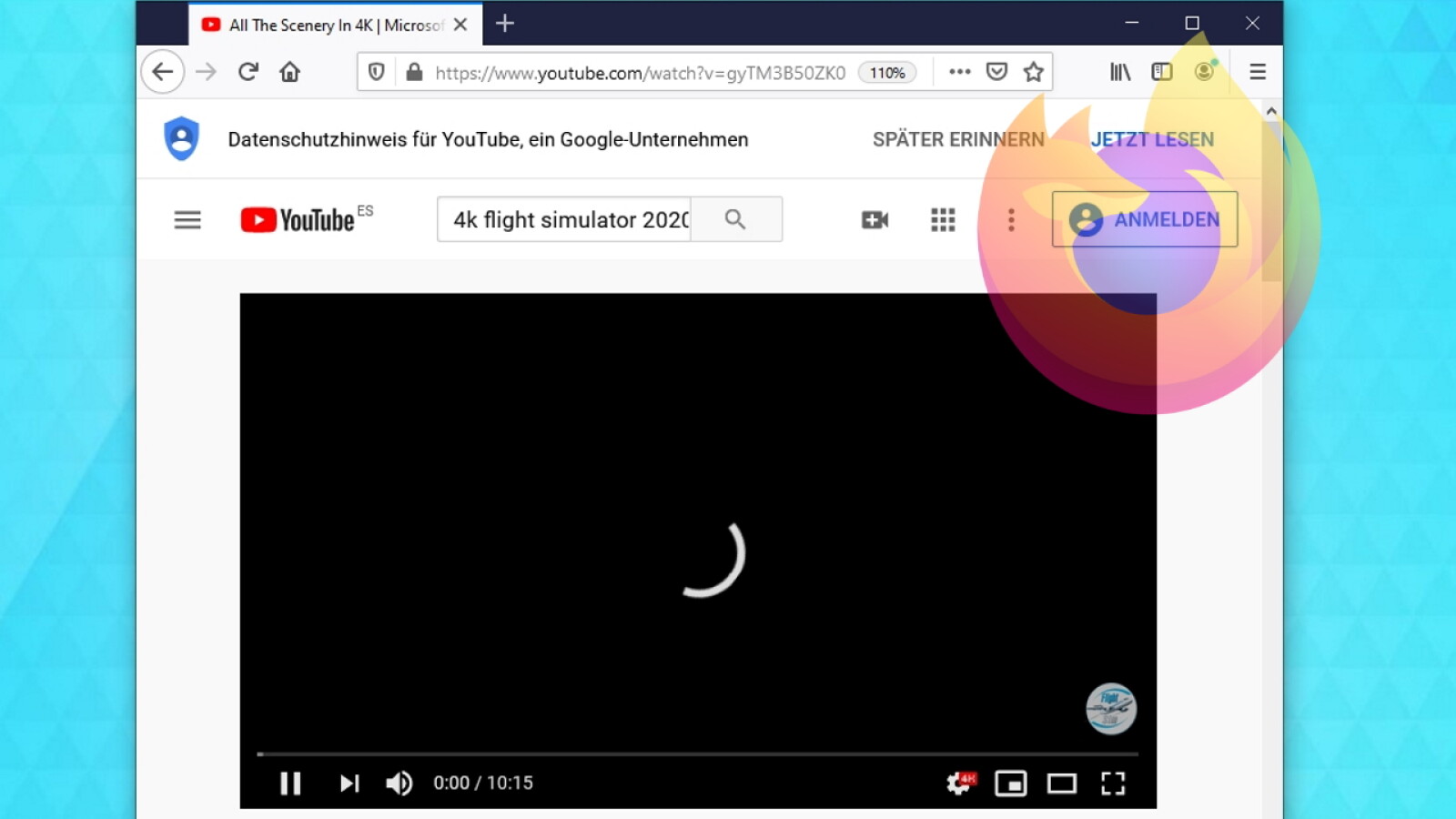
Task: Click the ANMELDEN sign-in button
Action: click(1145, 219)
